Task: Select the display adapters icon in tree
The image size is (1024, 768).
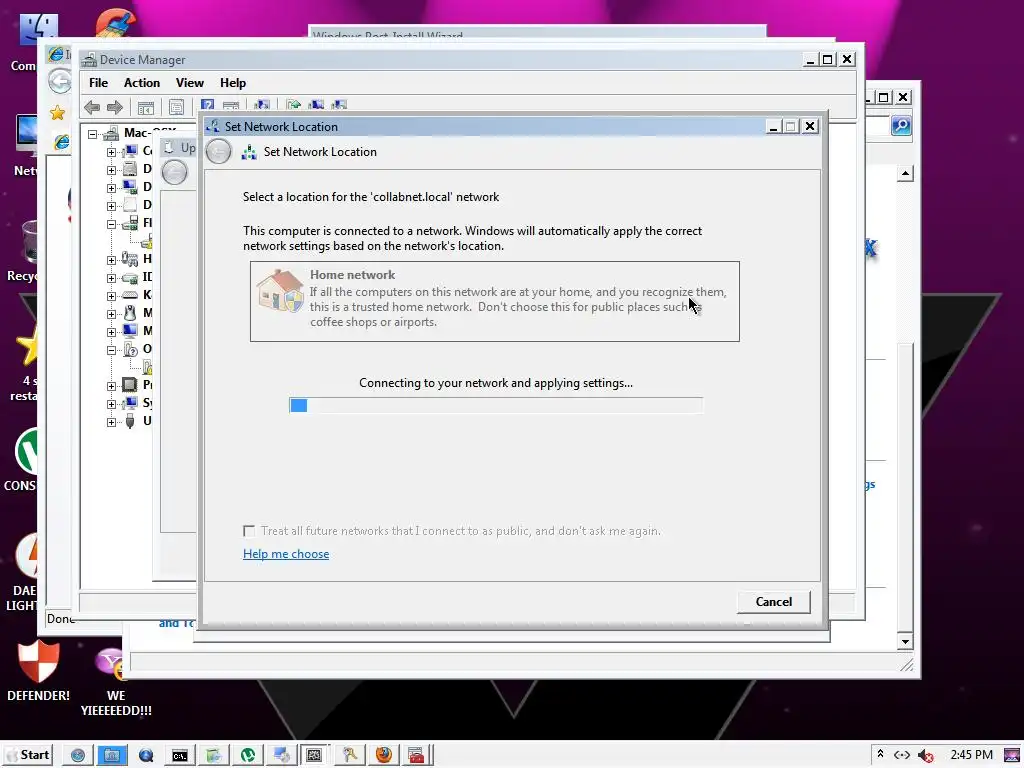Action: tap(130, 187)
